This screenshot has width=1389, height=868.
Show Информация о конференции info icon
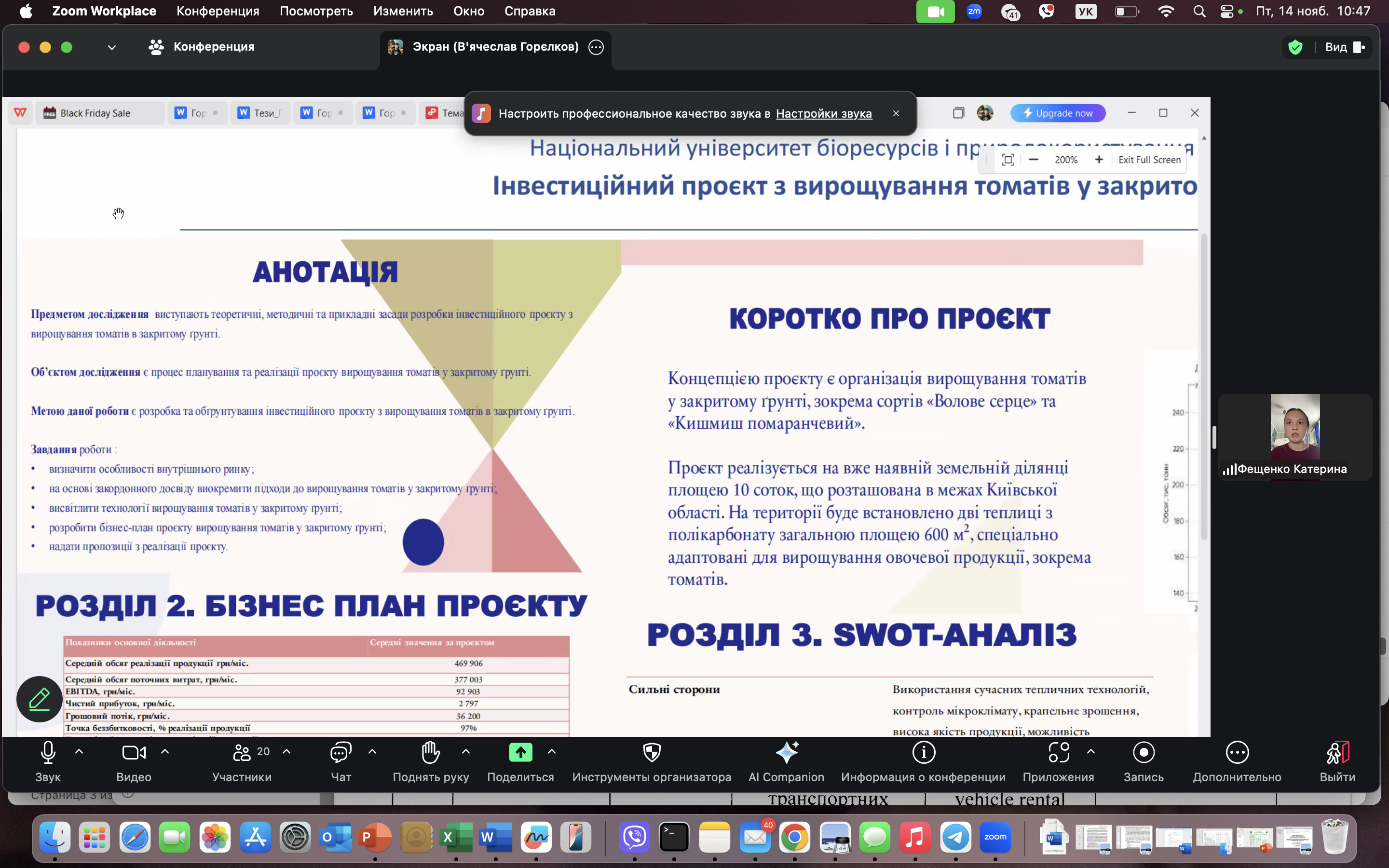[x=923, y=753]
